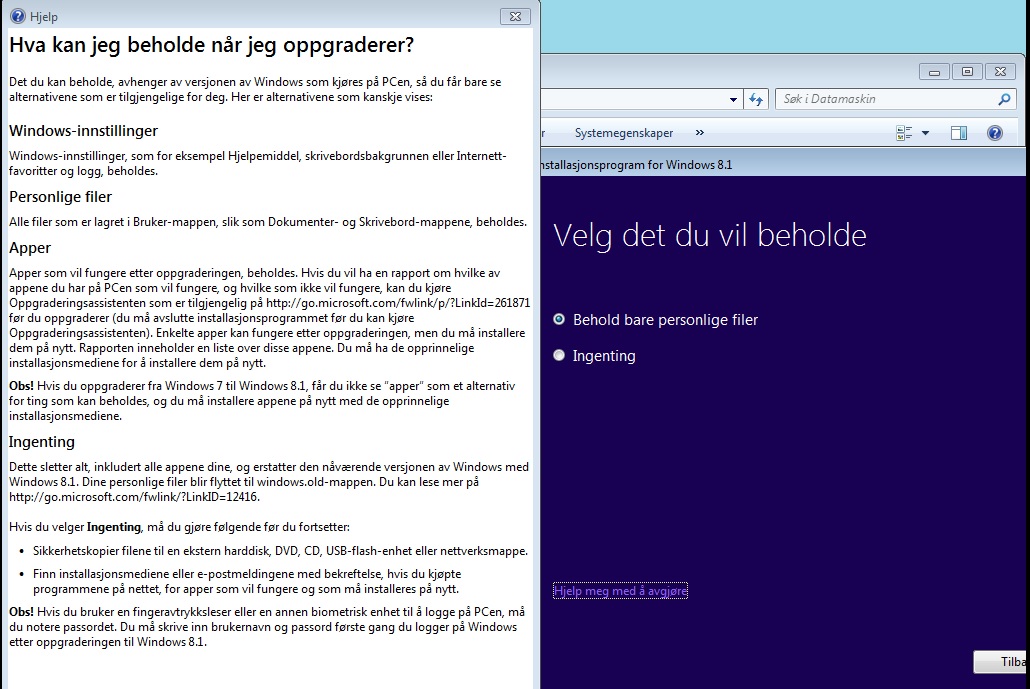Image resolution: width=1030 pixels, height=689 pixels.
Task: Expand the view options dropdown arrow
Action: pos(926,133)
